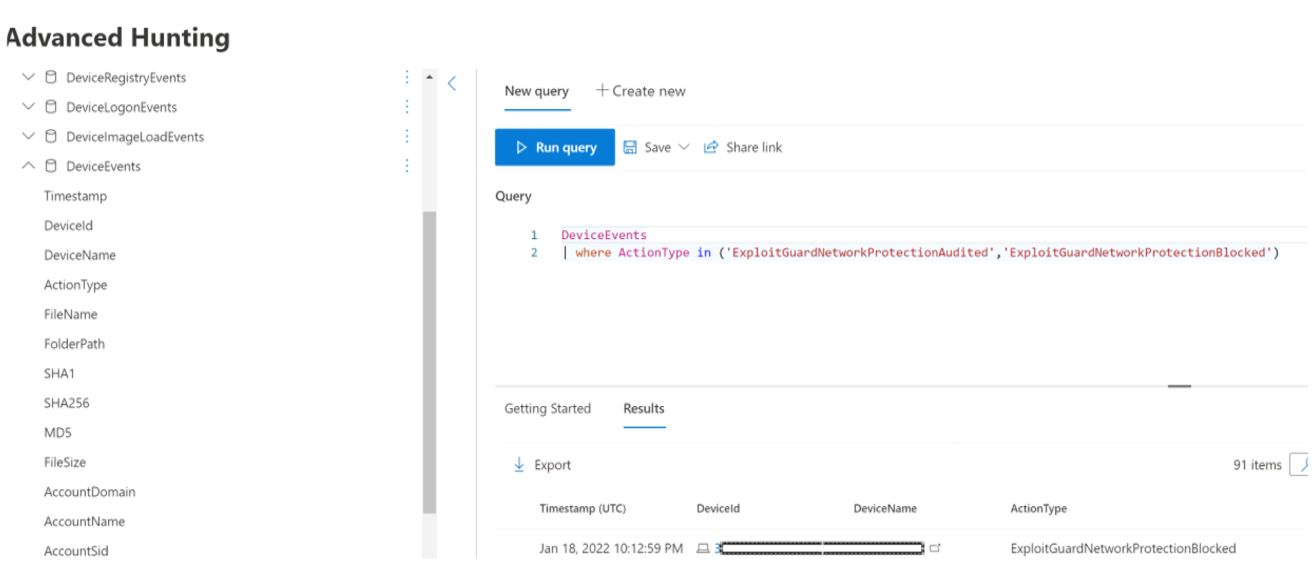Switch to the Getting Started tab
1312x565 pixels.
[547, 409]
